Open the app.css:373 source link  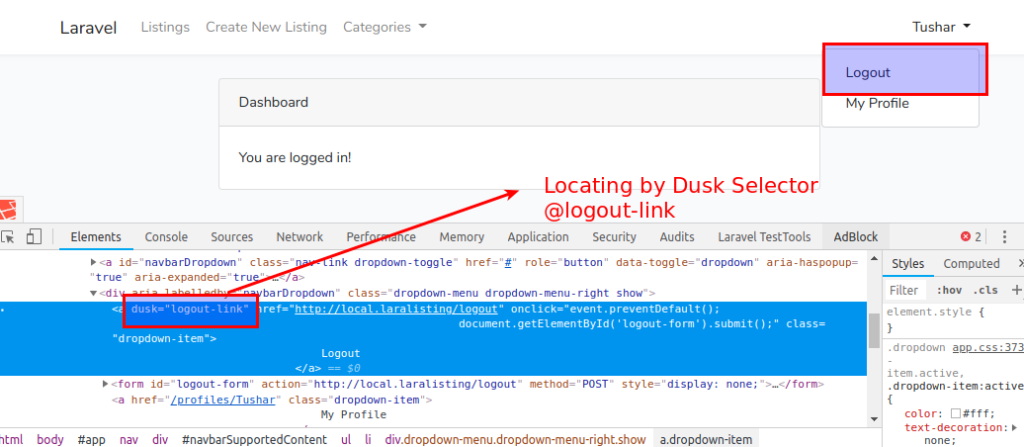coord(988,348)
